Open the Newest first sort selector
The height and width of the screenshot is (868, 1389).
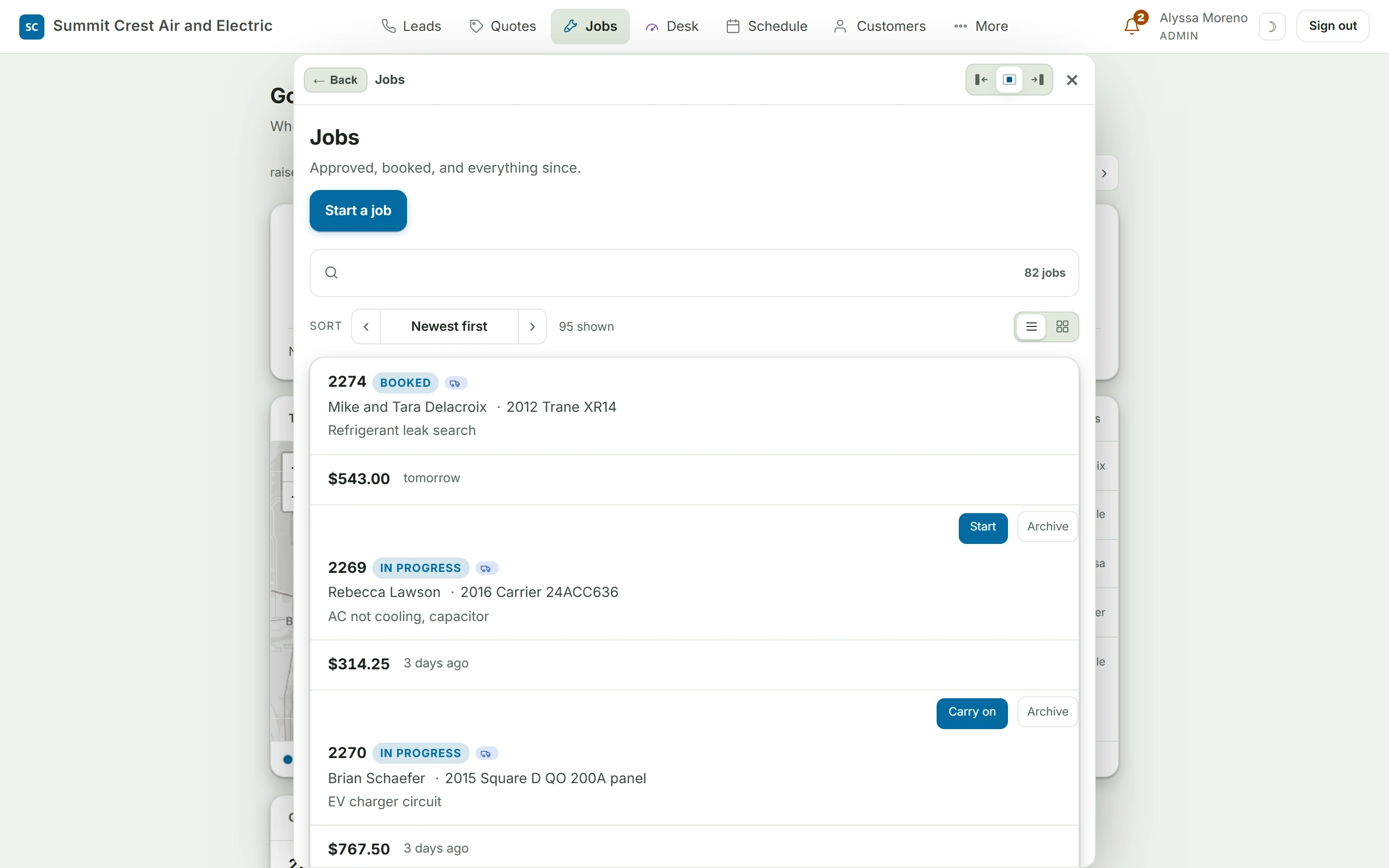(449, 326)
